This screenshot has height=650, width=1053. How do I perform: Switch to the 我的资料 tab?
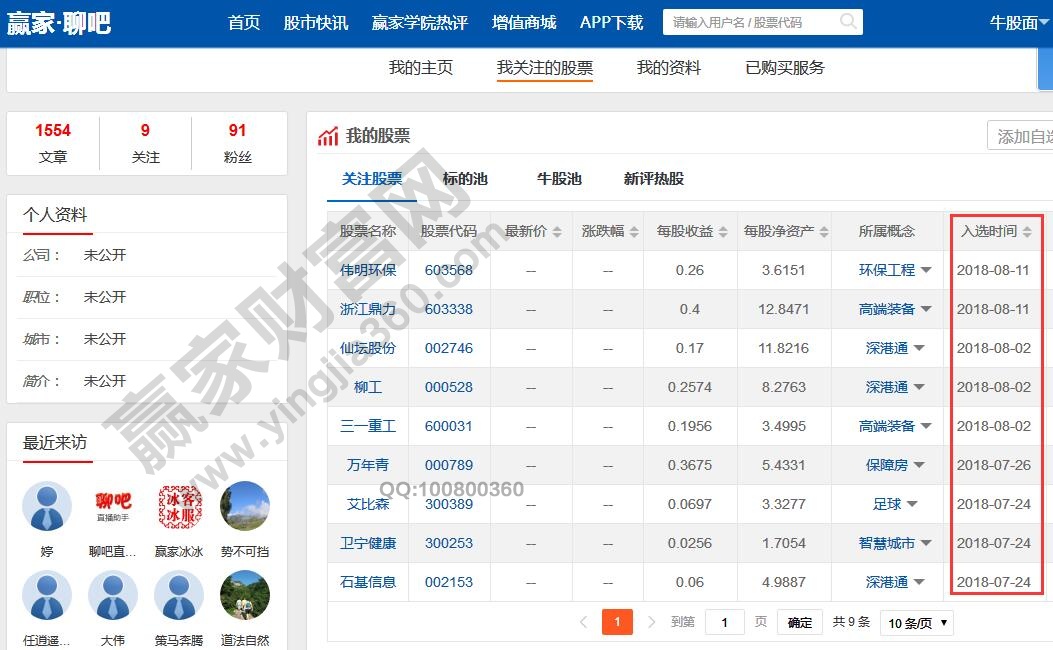coord(669,68)
